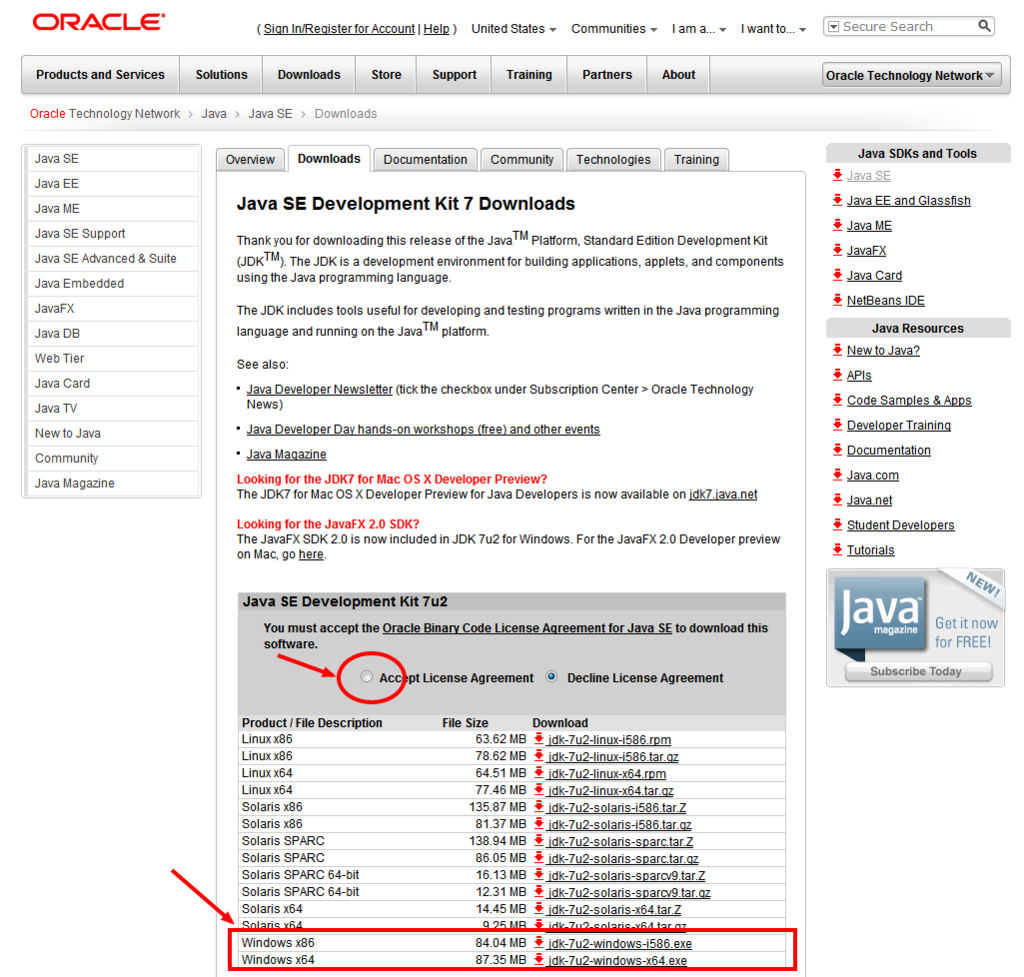The image size is (1024, 977).
Task: Click the red arrow icon beside Java Card link
Action: (838, 275)
